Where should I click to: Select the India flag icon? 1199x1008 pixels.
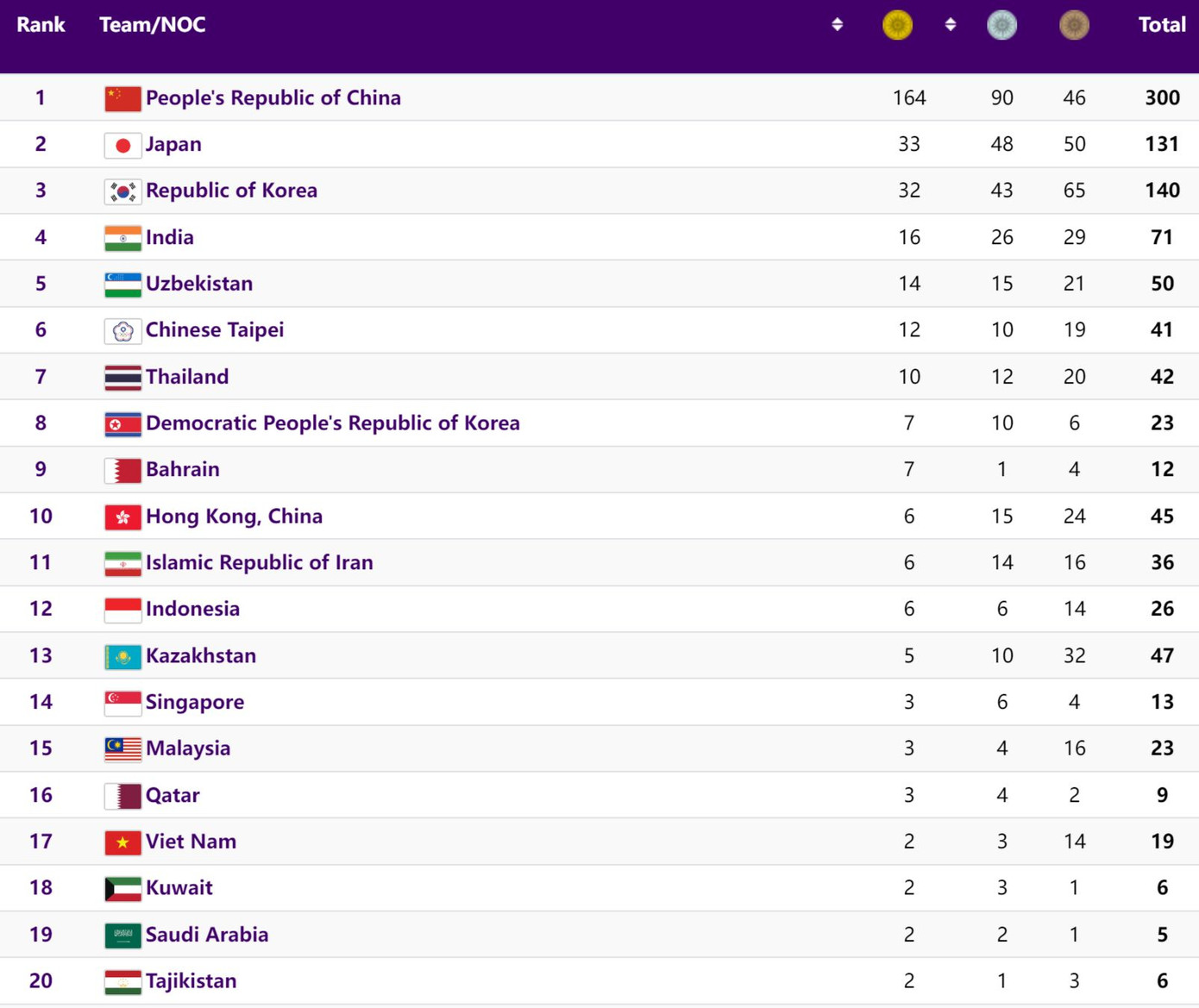(122, 237)
